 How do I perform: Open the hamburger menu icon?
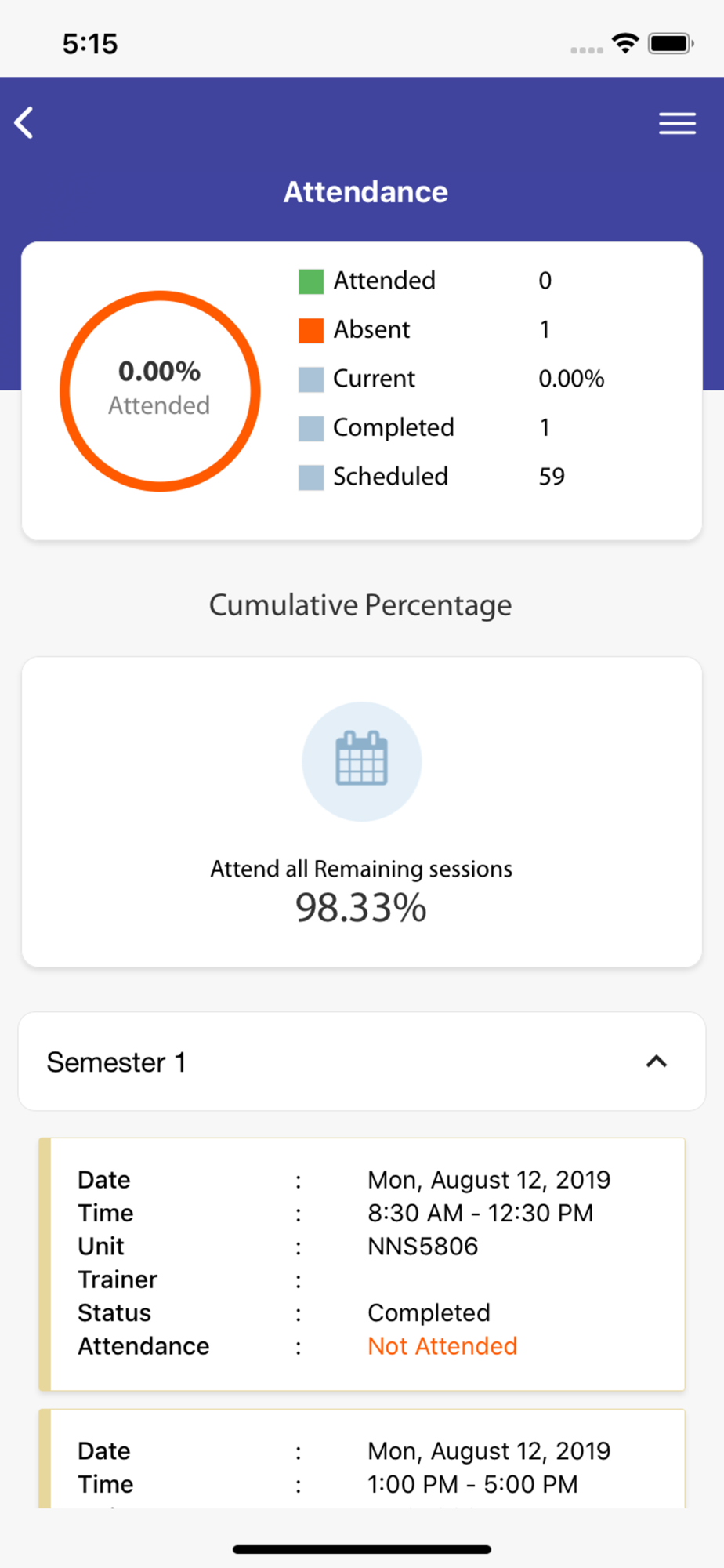pos(677,123)
